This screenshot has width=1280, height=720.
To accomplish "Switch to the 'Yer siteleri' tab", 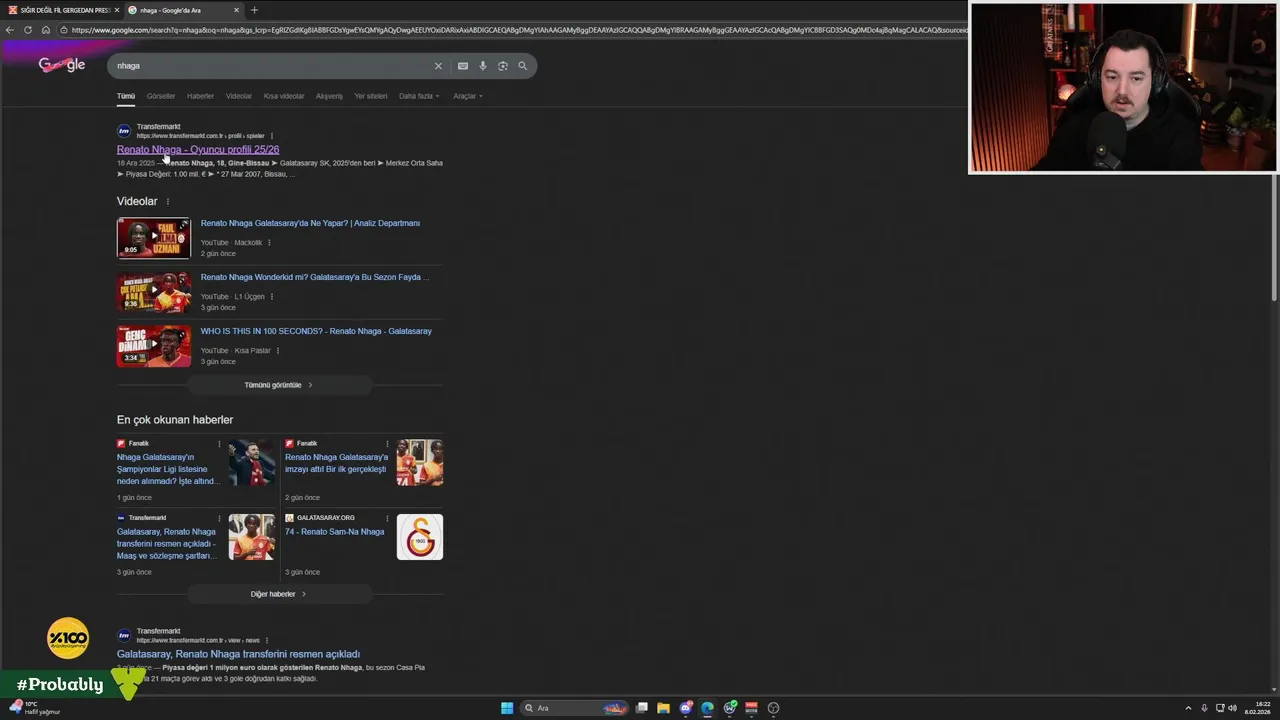I will point(371,96).
